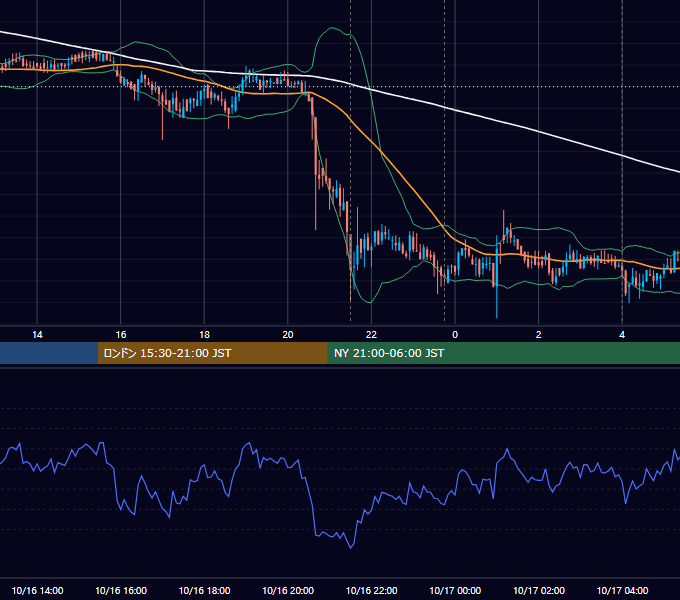
Task: Click the 10/17 00:00 timestamp label
Action: click(455, 590)
